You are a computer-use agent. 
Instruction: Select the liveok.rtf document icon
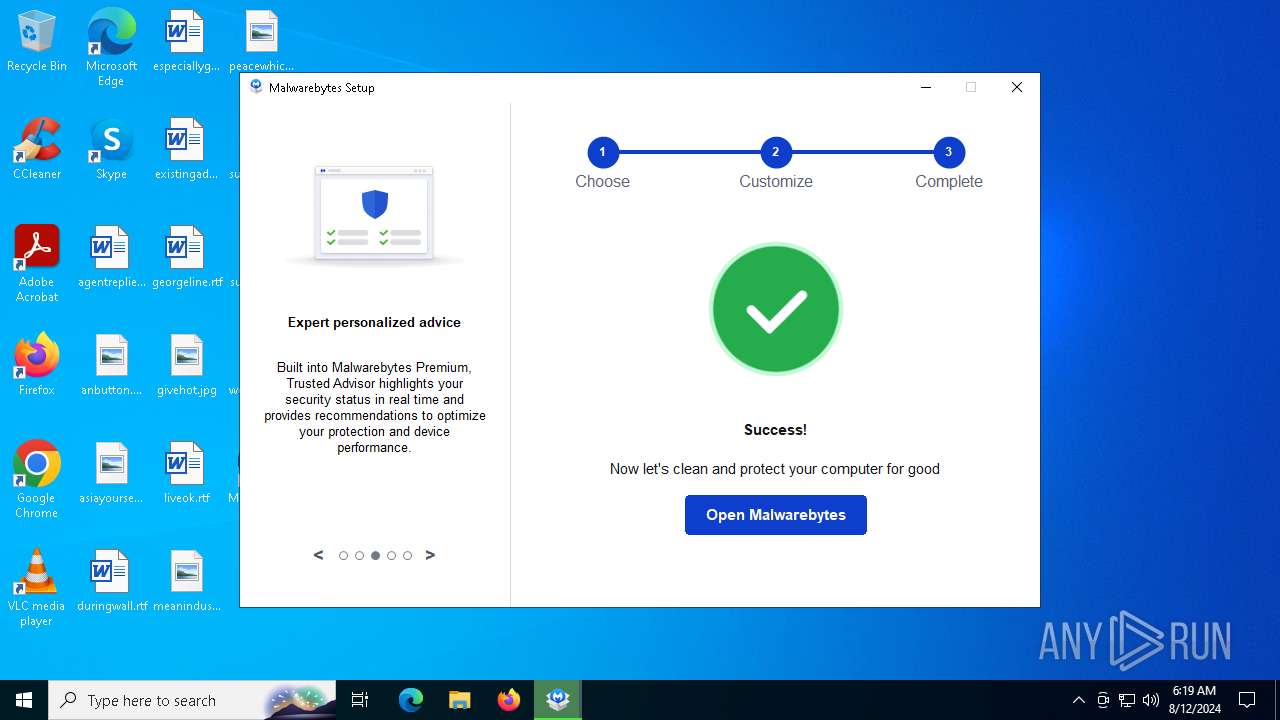(187, 473)
